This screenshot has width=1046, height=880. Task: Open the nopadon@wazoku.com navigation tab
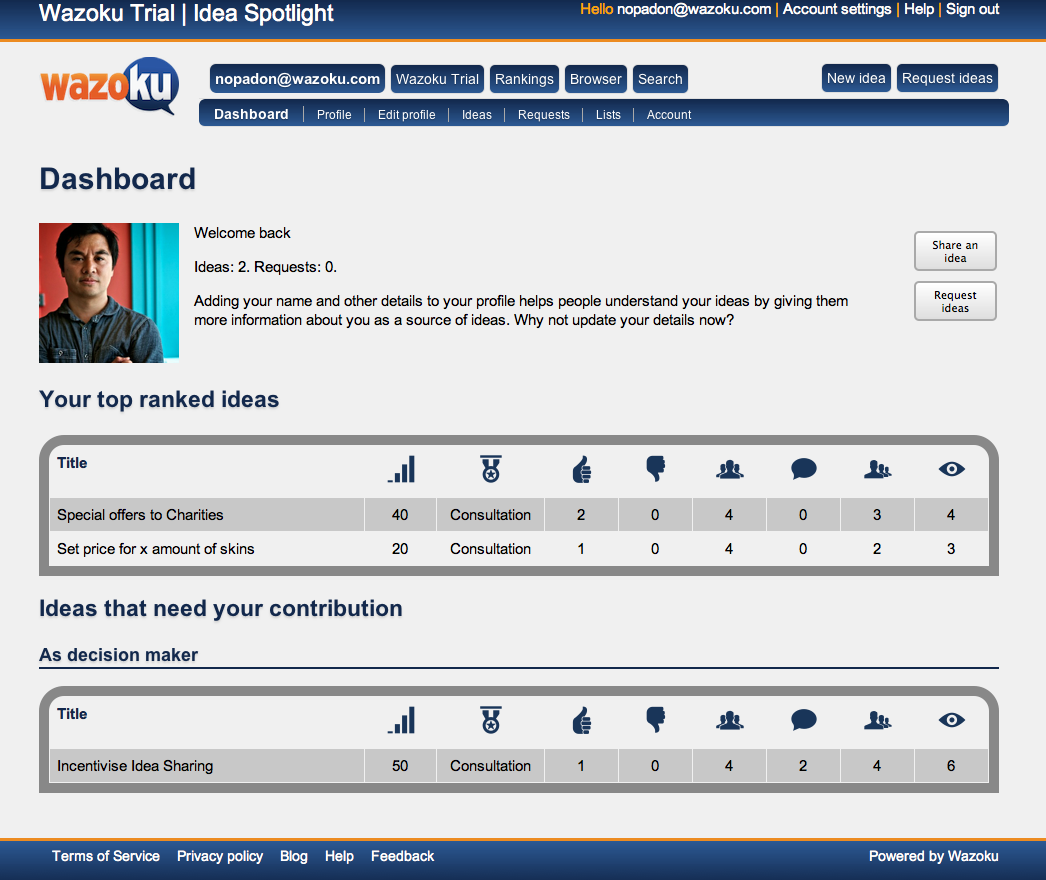[297, 79]
